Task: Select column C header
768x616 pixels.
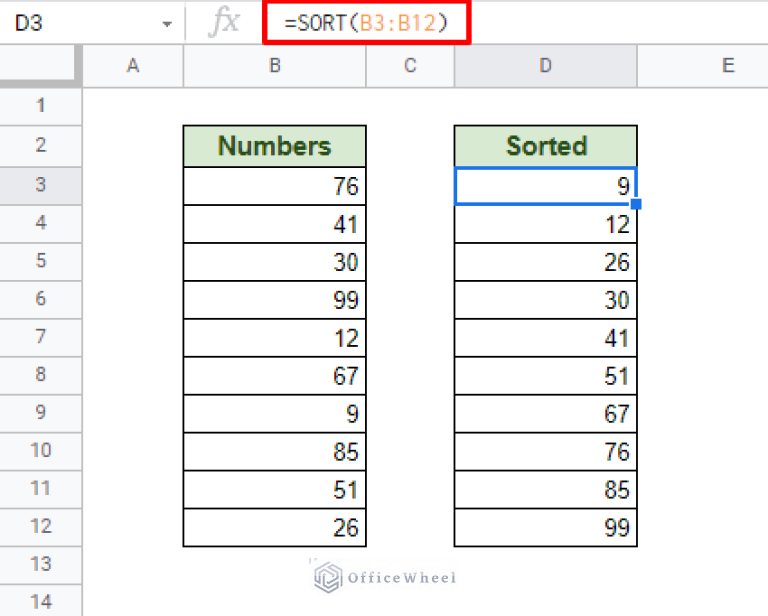Action: [410, 66]
